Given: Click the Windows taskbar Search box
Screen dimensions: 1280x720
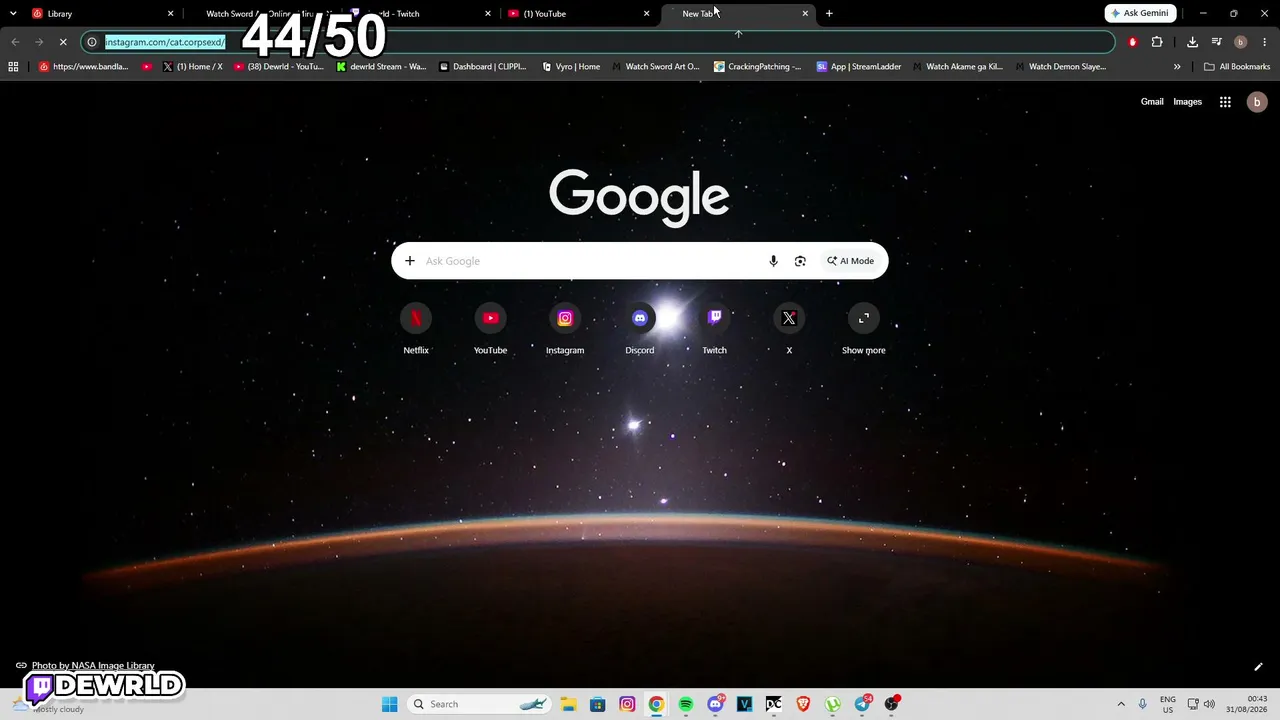Looking at the screenshot, I should [480, 704].
